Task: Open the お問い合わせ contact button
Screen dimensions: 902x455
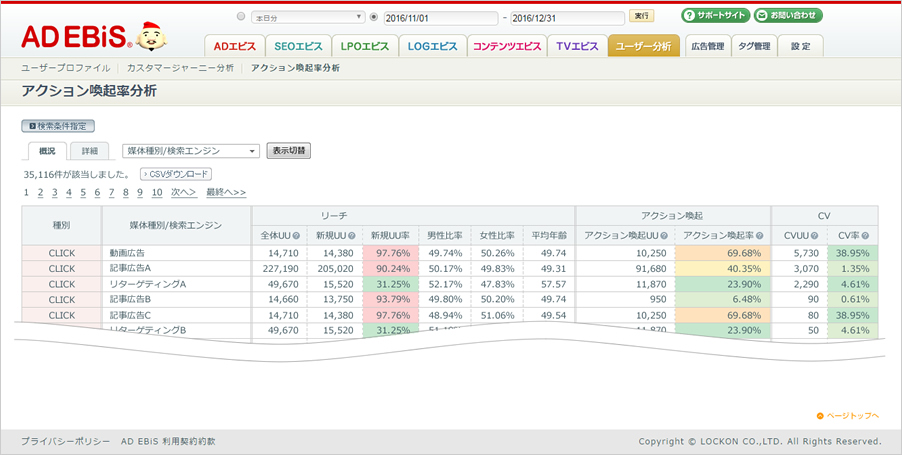Action: pos(788,16)
